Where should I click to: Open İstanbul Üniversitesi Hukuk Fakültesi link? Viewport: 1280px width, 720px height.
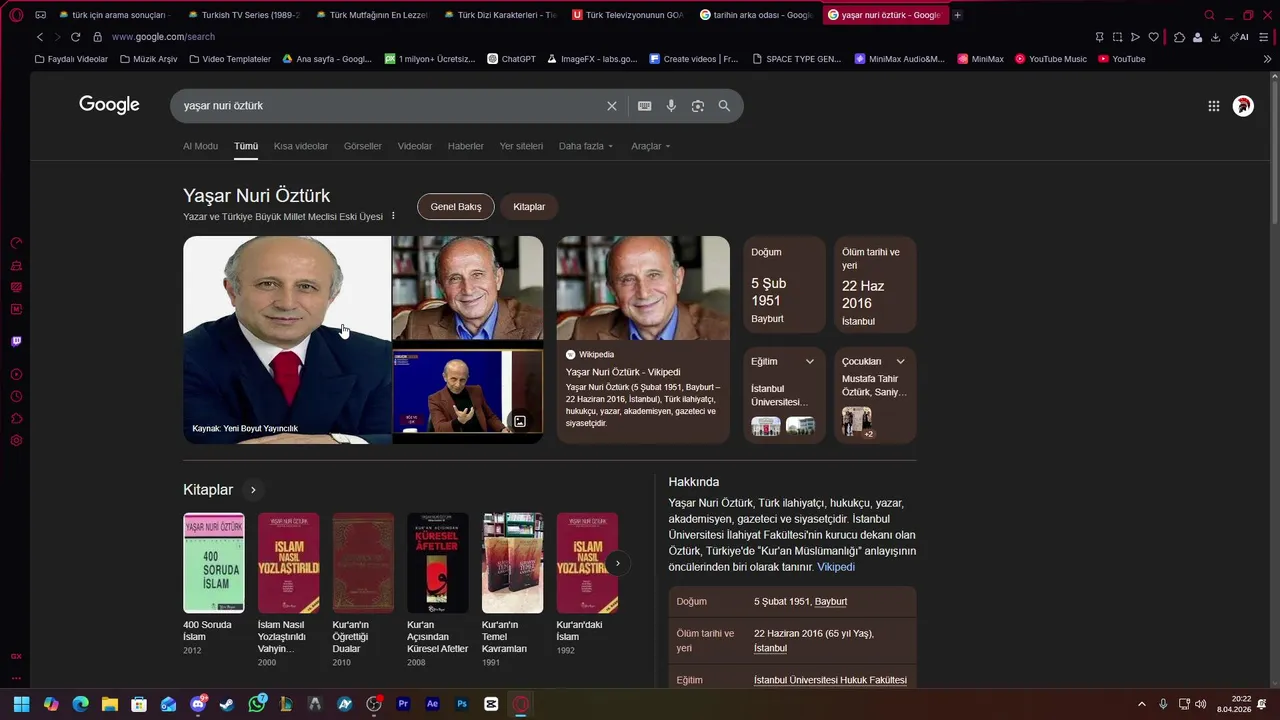coord(830,680)
